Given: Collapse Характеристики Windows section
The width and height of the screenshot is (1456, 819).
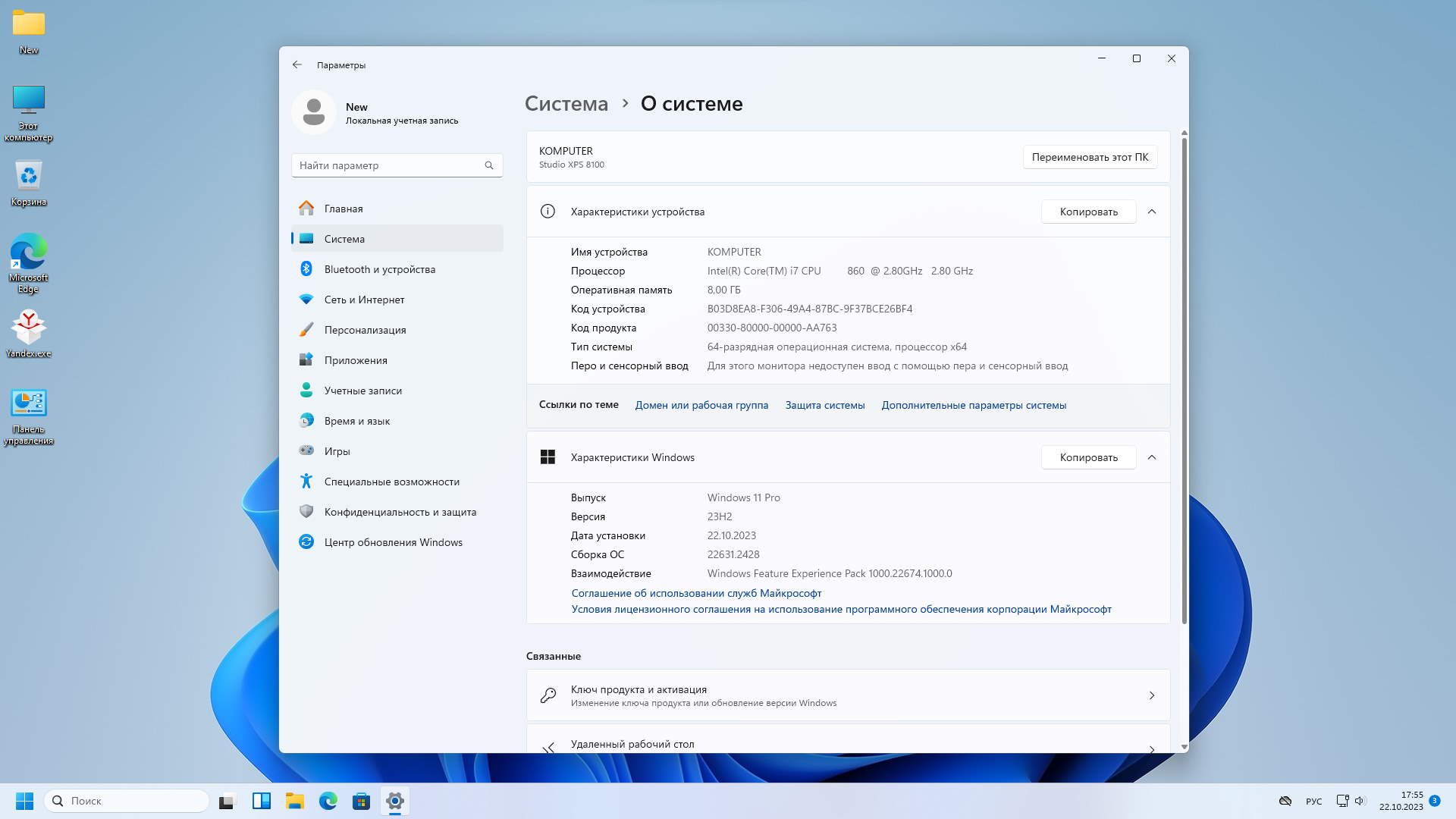Looking at the screenshot, I should click(x=1151, y=457).
